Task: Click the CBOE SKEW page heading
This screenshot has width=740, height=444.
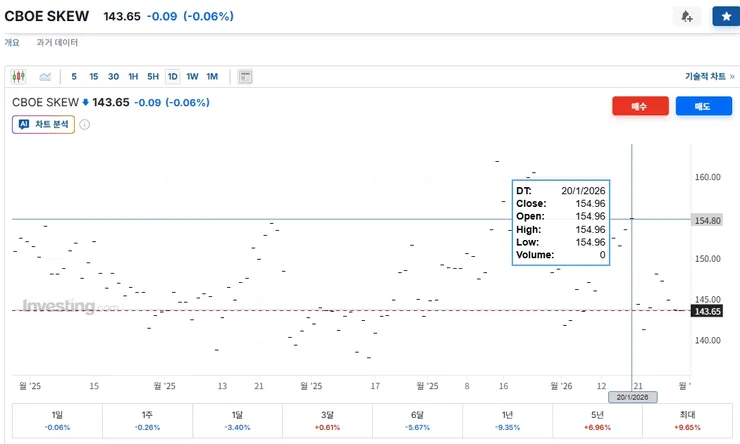Action: pos(47,16)
